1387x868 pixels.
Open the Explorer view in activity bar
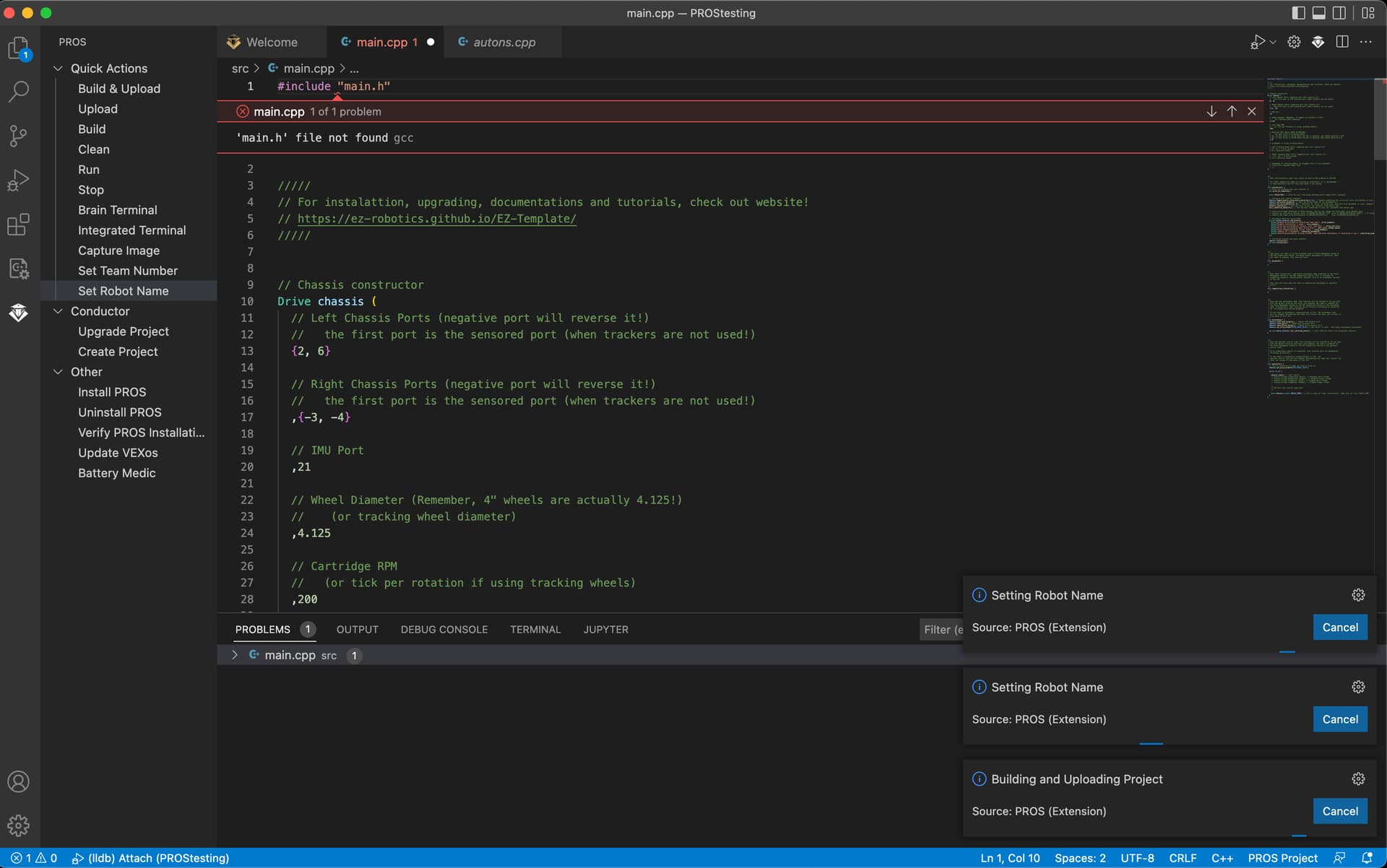[x=19, y=48]
